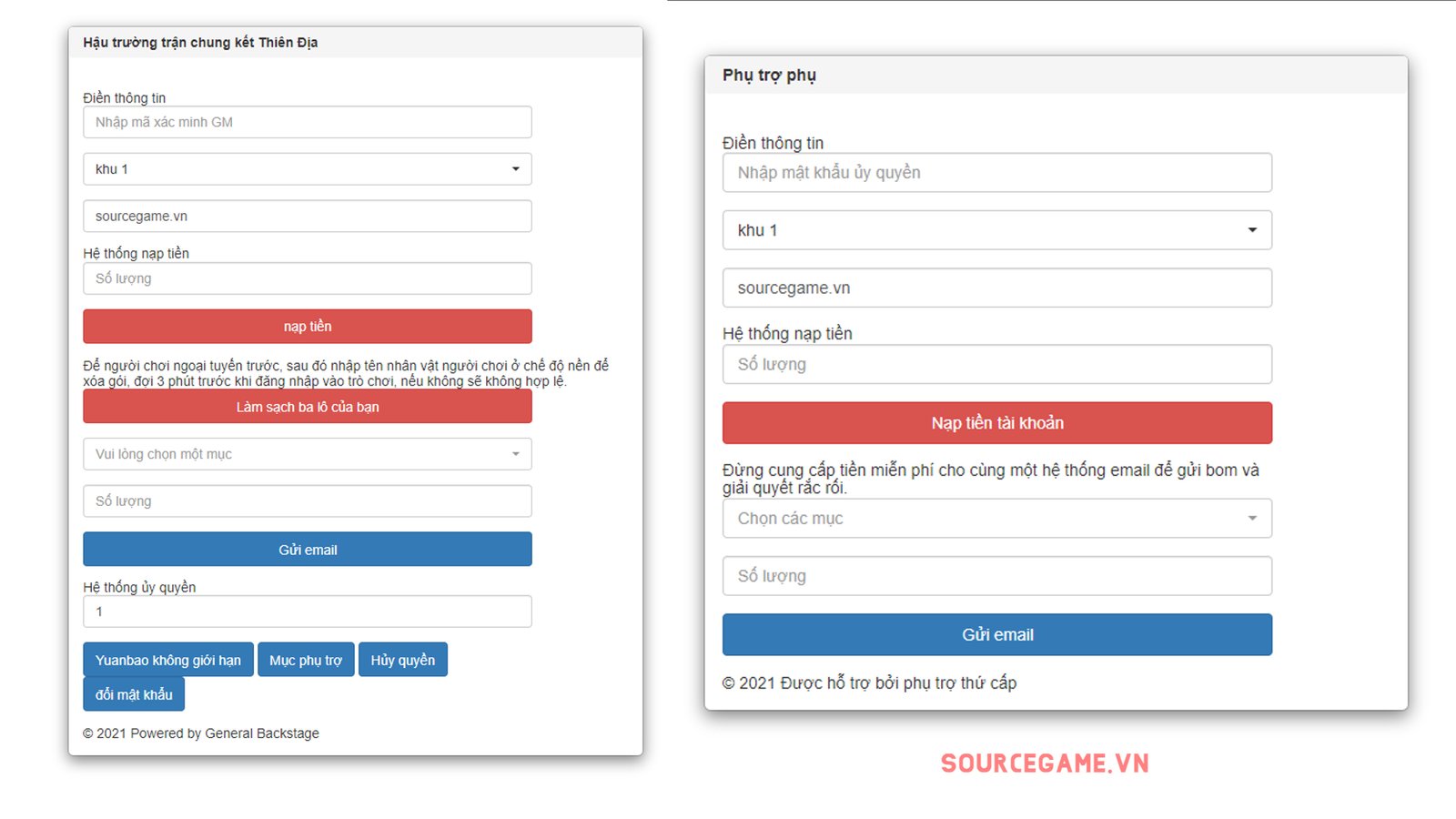Open "Mục phụ trợ" button
Screen dimensions: 1456x819
coord(306,660)
